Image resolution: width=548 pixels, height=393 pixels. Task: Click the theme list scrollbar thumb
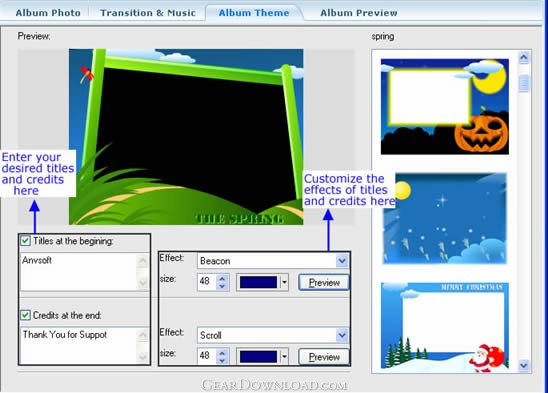524,83
